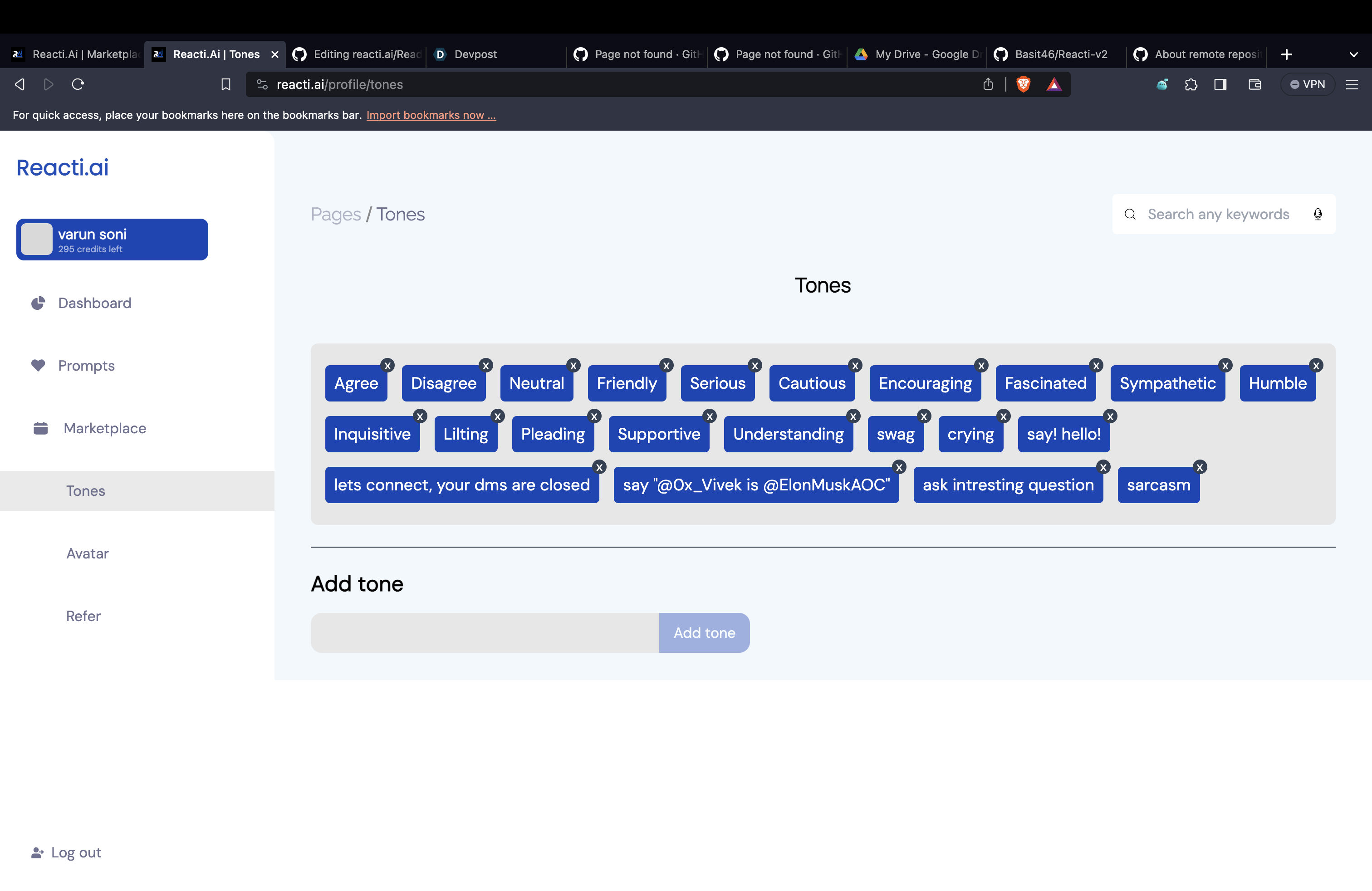Viewport: 1372px width, 891px height.
Task: Remove the swag tone using X
Action: pos(923,416)
